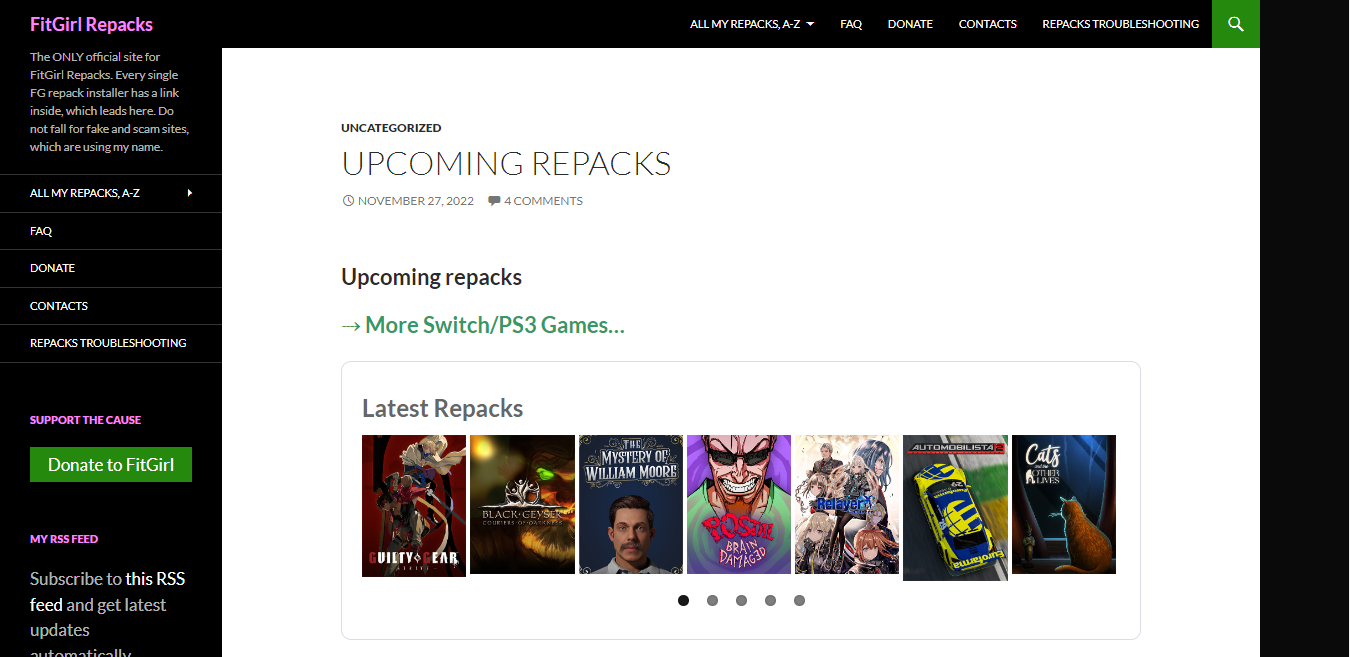
Task: Open Donate in the top navigation
Action: 910,24
